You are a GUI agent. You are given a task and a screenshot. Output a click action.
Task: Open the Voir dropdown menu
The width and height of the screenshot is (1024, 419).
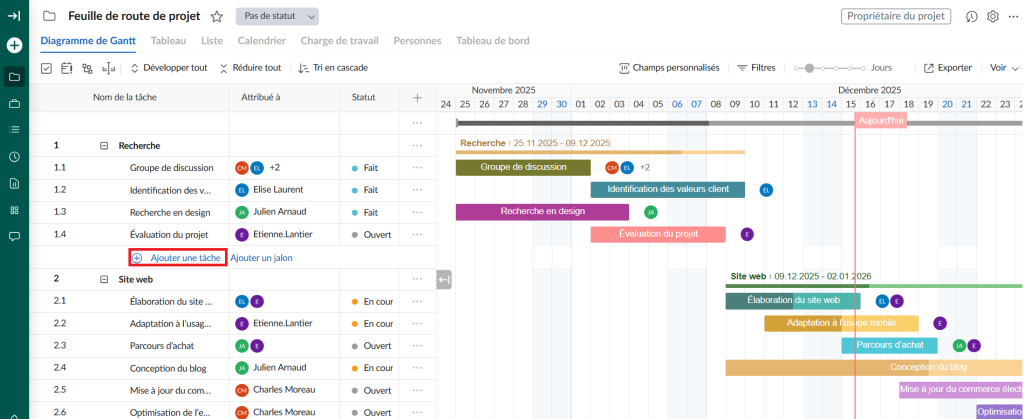click(x=1002, y=68)
